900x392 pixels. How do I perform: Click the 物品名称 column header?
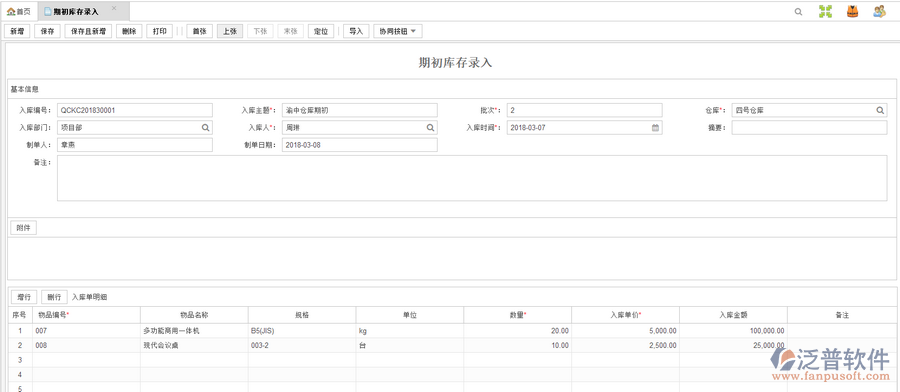pos(194,315)
